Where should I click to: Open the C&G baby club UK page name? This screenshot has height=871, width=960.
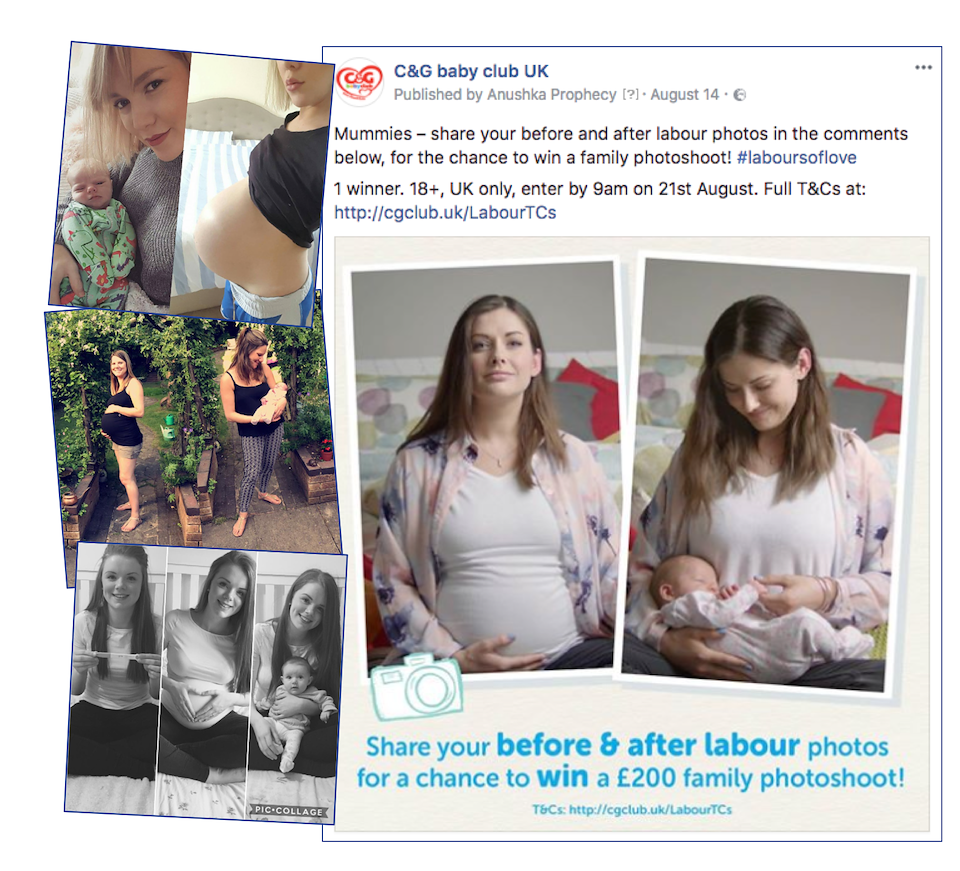pyautogui.click(x=471, y=72)
